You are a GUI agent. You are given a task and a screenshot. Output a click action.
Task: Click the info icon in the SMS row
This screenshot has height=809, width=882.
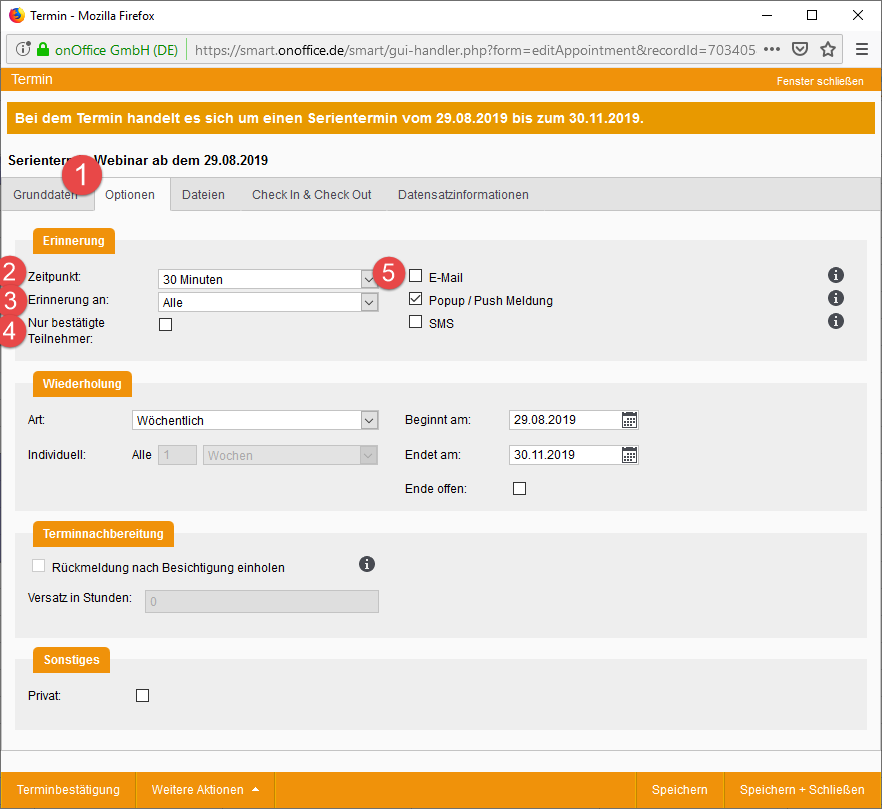click(x=836, y=321)
